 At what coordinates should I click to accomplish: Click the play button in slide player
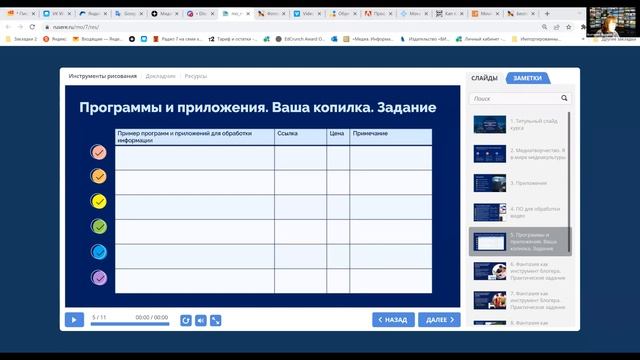(x=74, y=320)
